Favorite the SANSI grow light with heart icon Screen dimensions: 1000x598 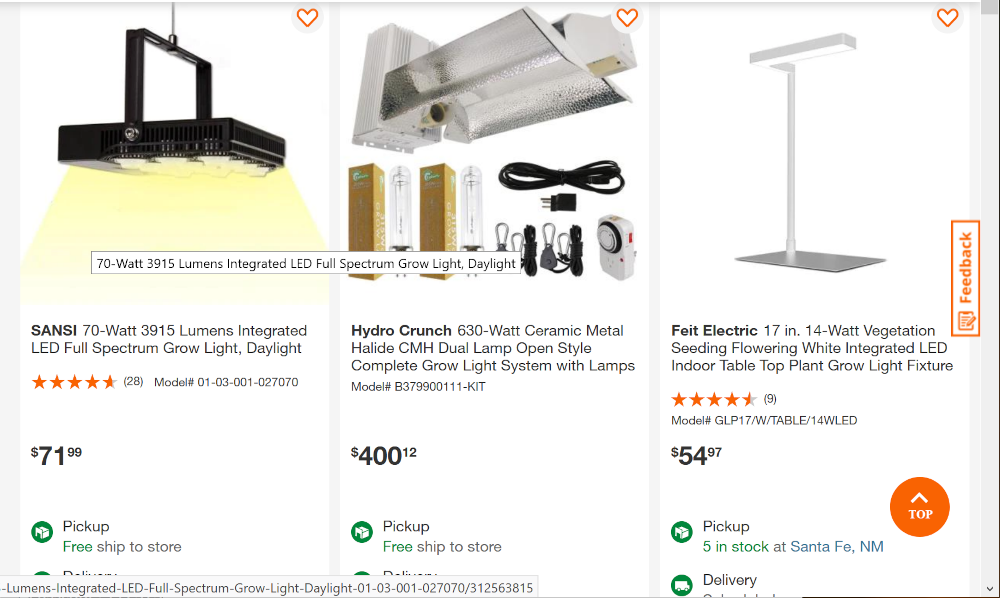(x=307, y=17)
